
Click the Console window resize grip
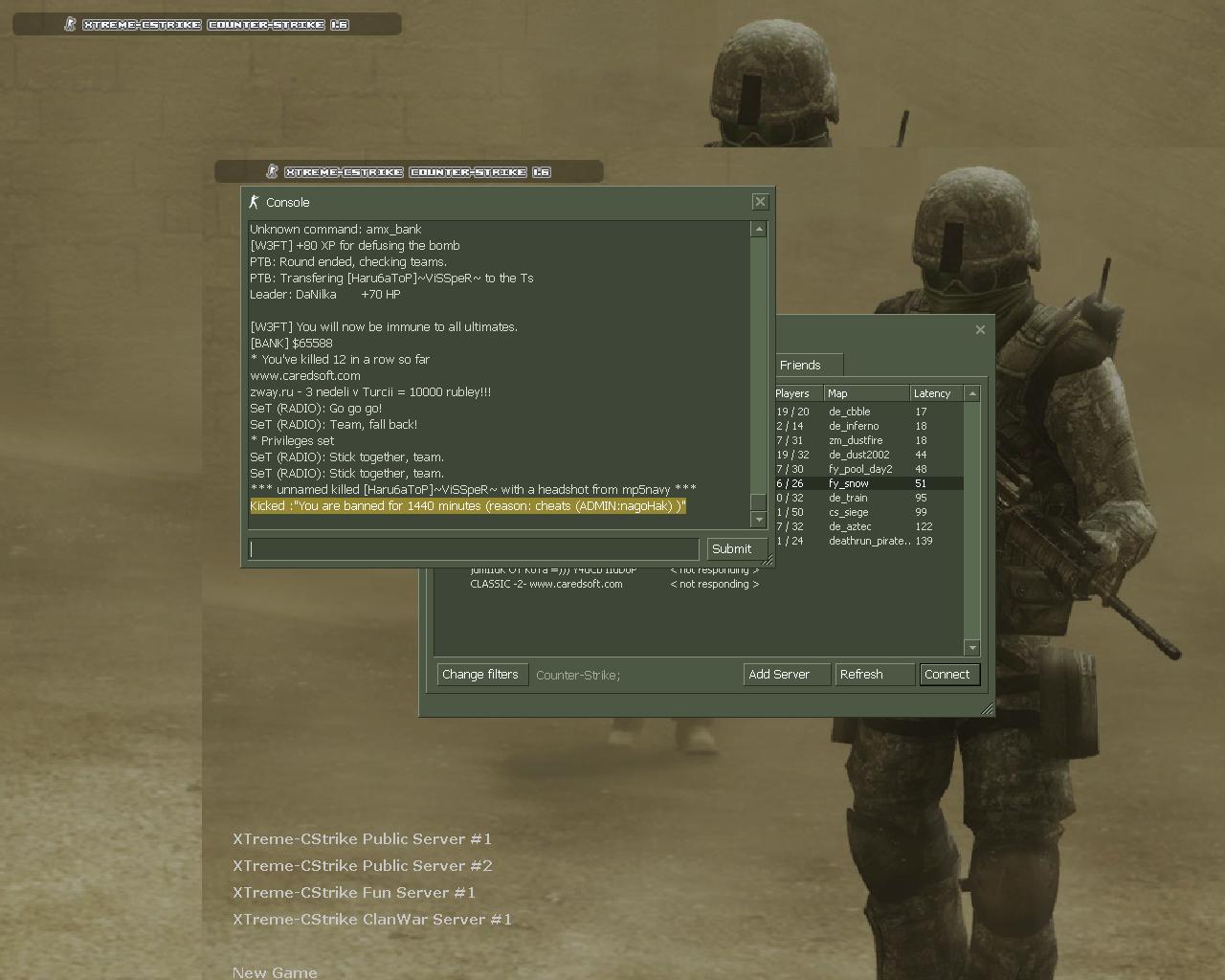pyautogui.click(x=767, y=561)
